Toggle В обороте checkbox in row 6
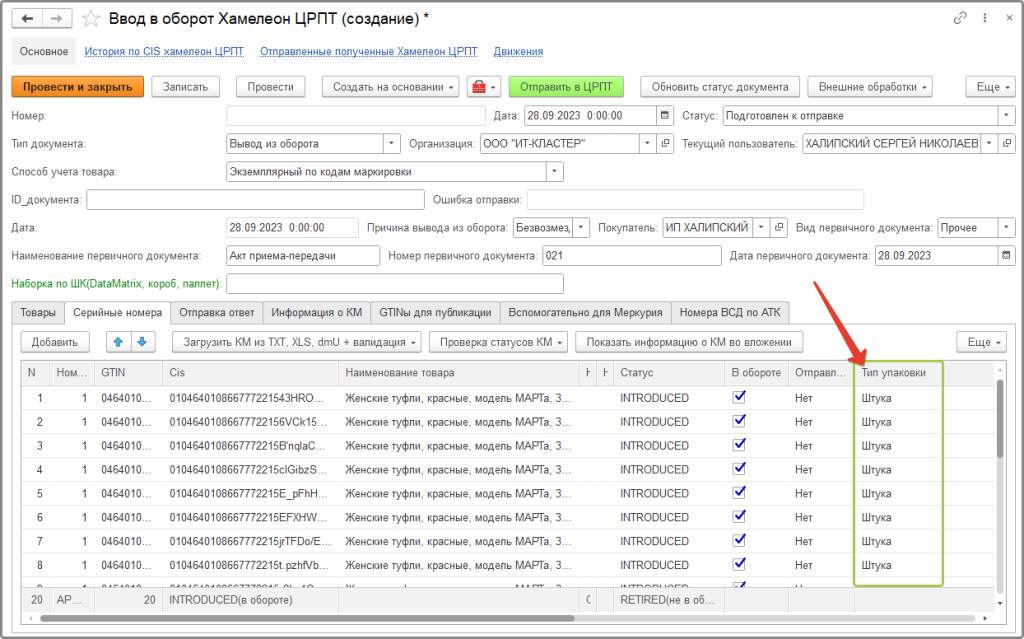The image size is (1024, 639). [x=739, y=517]
